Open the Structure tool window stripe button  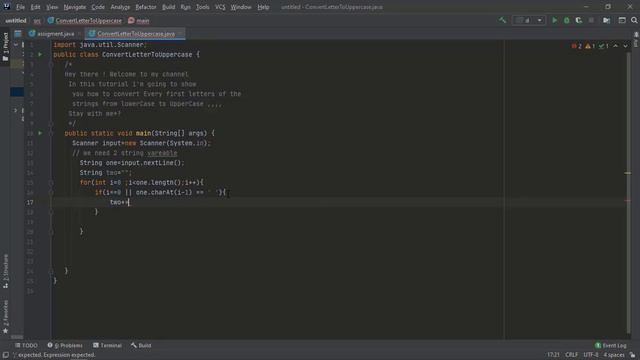pyautogui.click(x=5, y=271)
